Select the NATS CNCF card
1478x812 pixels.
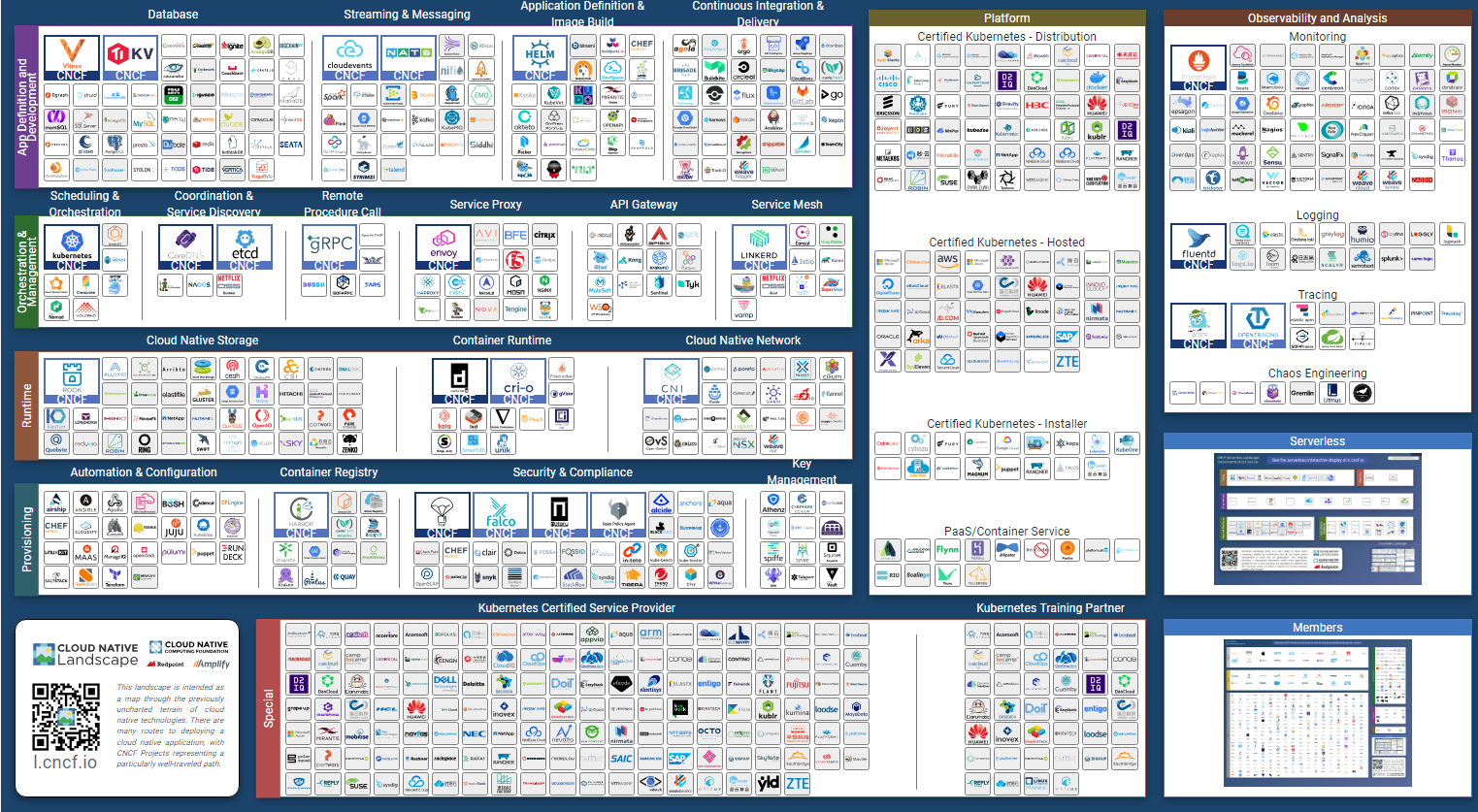409,58
